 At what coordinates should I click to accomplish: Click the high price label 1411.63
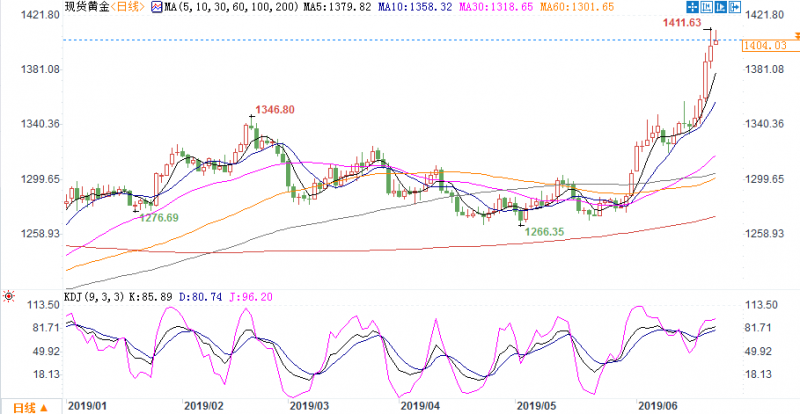coord(683,22)
